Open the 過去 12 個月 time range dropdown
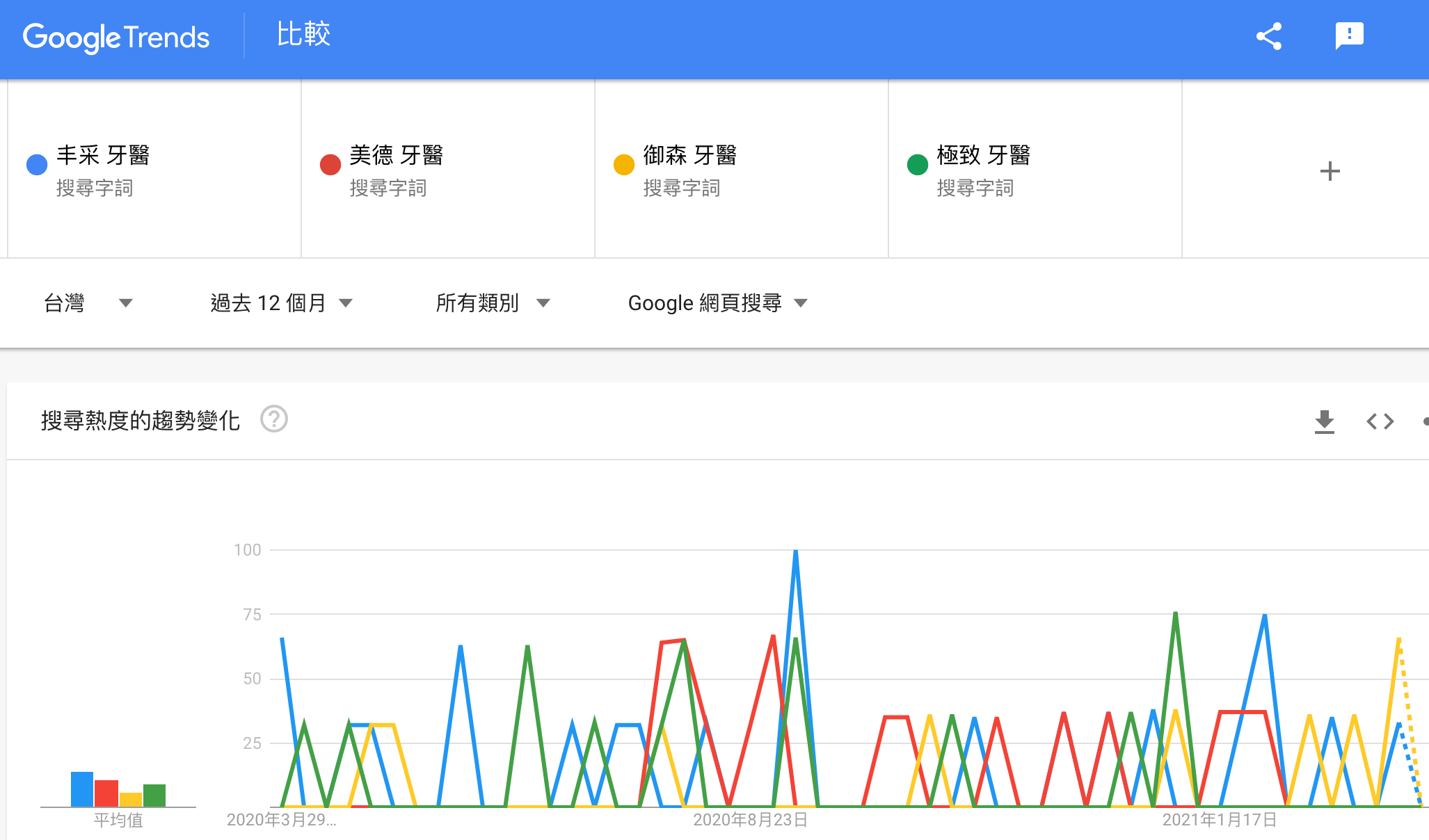Image resolution: width=1429 pixels, height=840 pixels. click(282, 302)
